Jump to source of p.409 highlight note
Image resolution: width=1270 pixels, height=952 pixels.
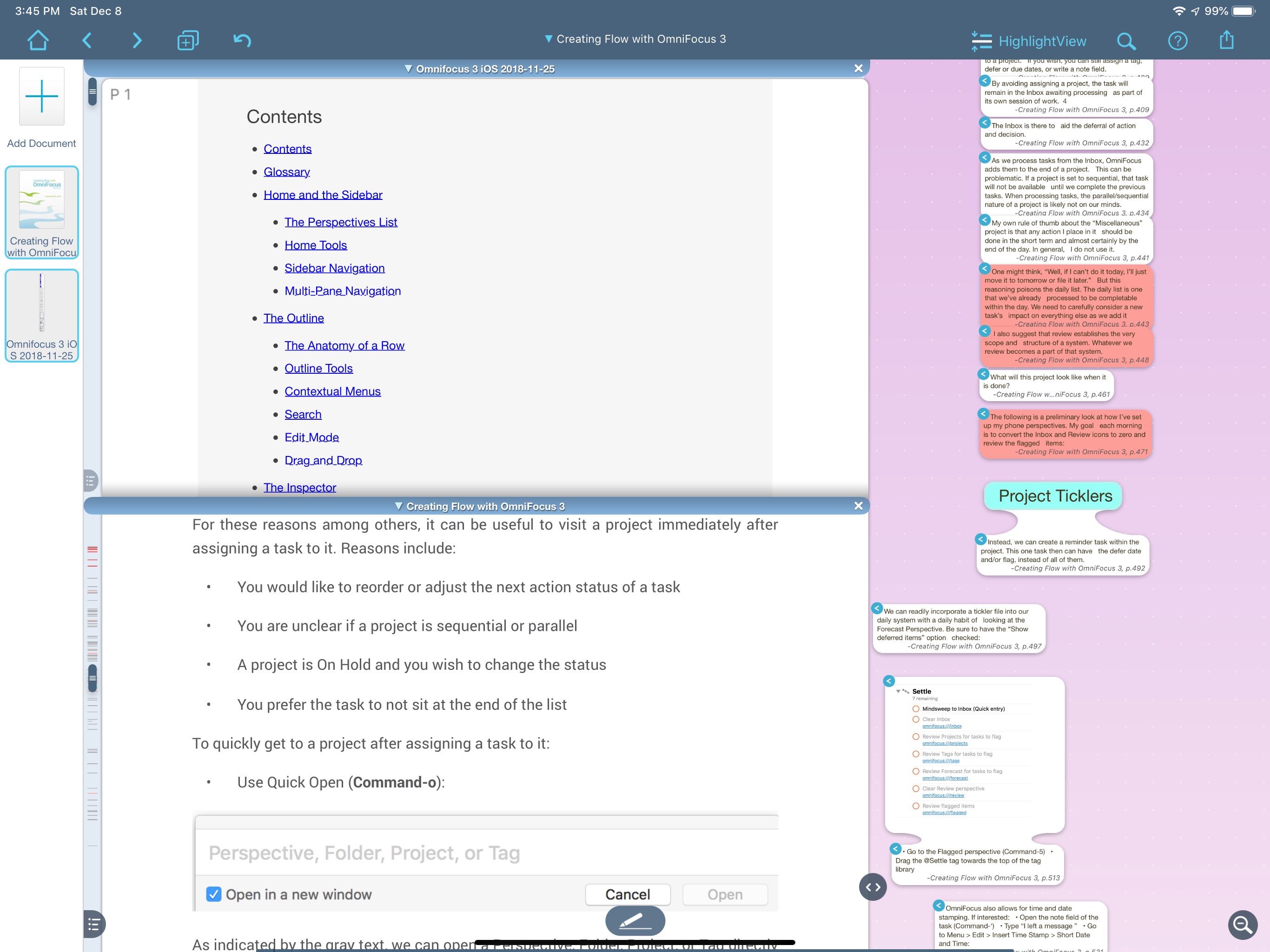point(985,81)
